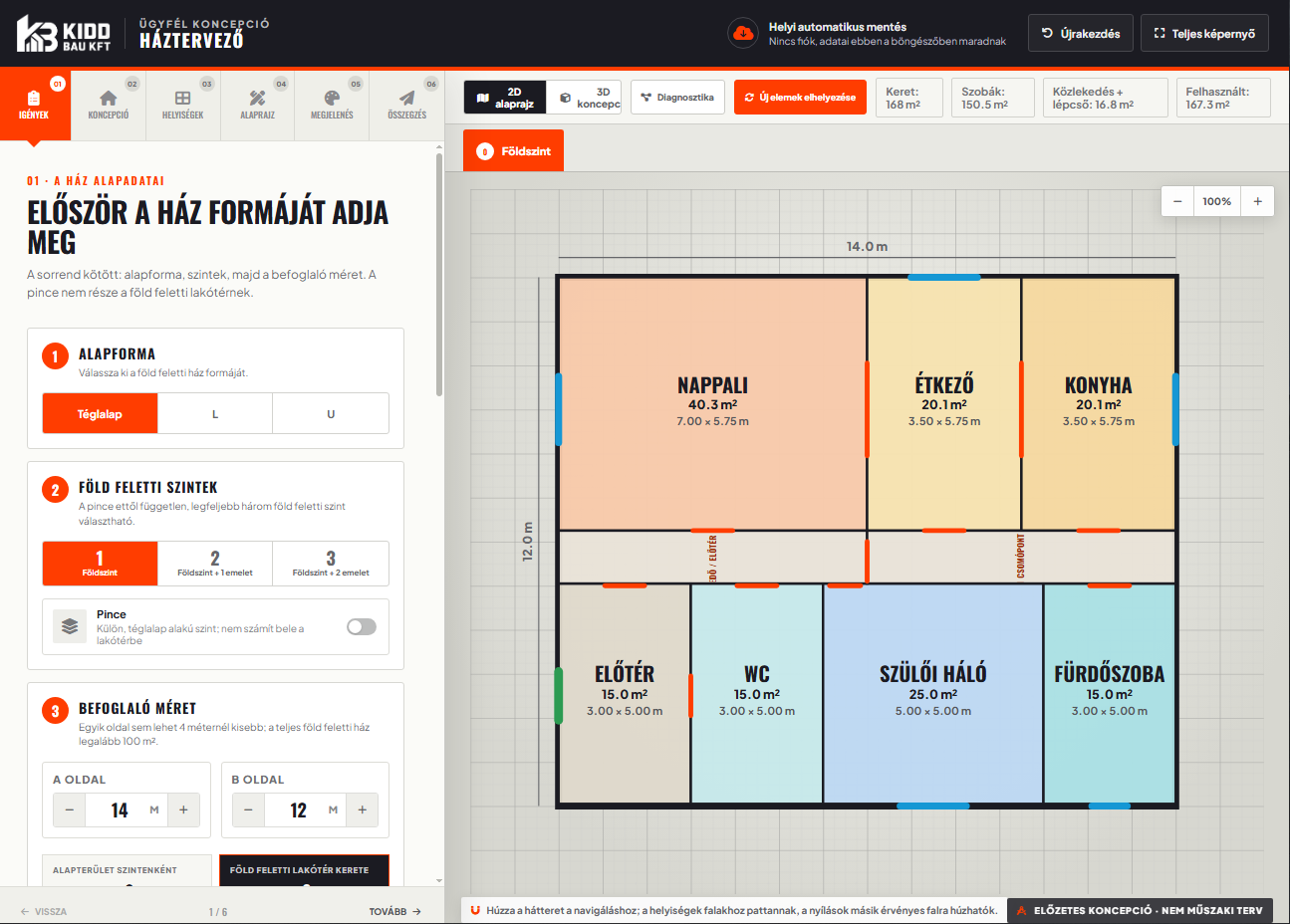Open the Alaprajz step tools icon
Image resolution: width=1290 pixels, height=924 pixels.
coord(257,98)
